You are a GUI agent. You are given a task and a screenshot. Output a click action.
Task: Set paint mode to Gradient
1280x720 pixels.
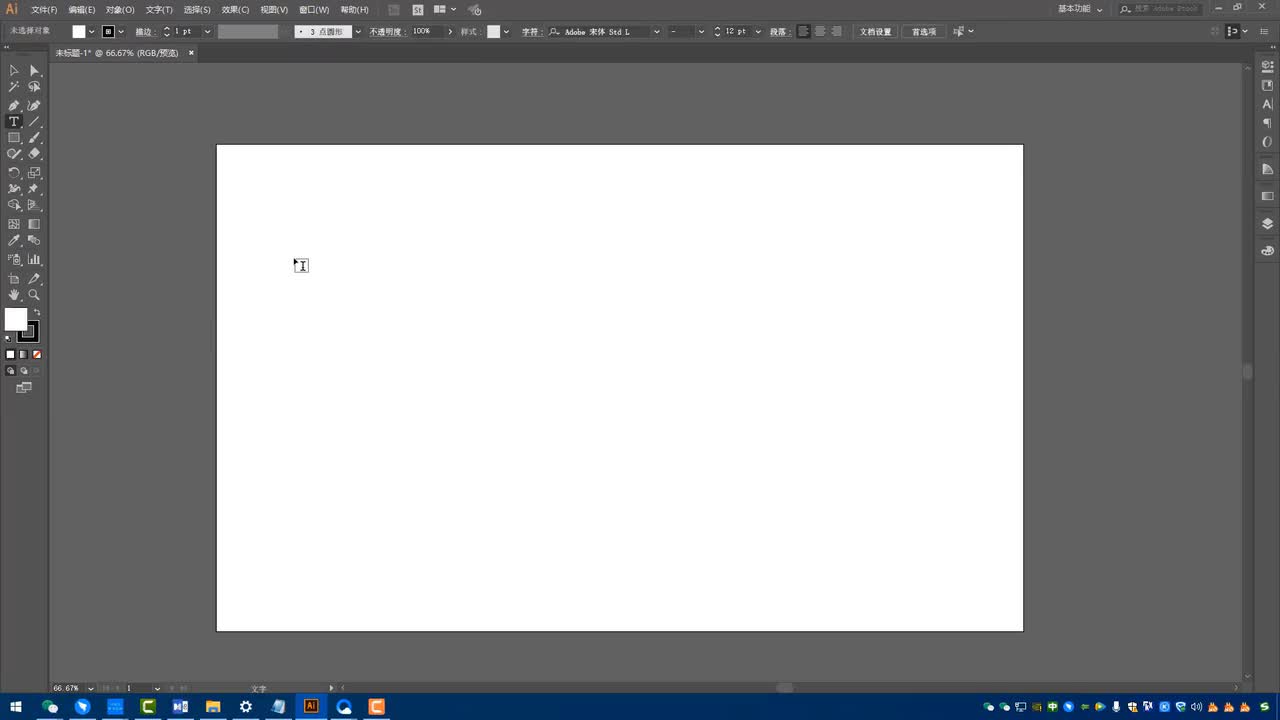pos(24,354)
